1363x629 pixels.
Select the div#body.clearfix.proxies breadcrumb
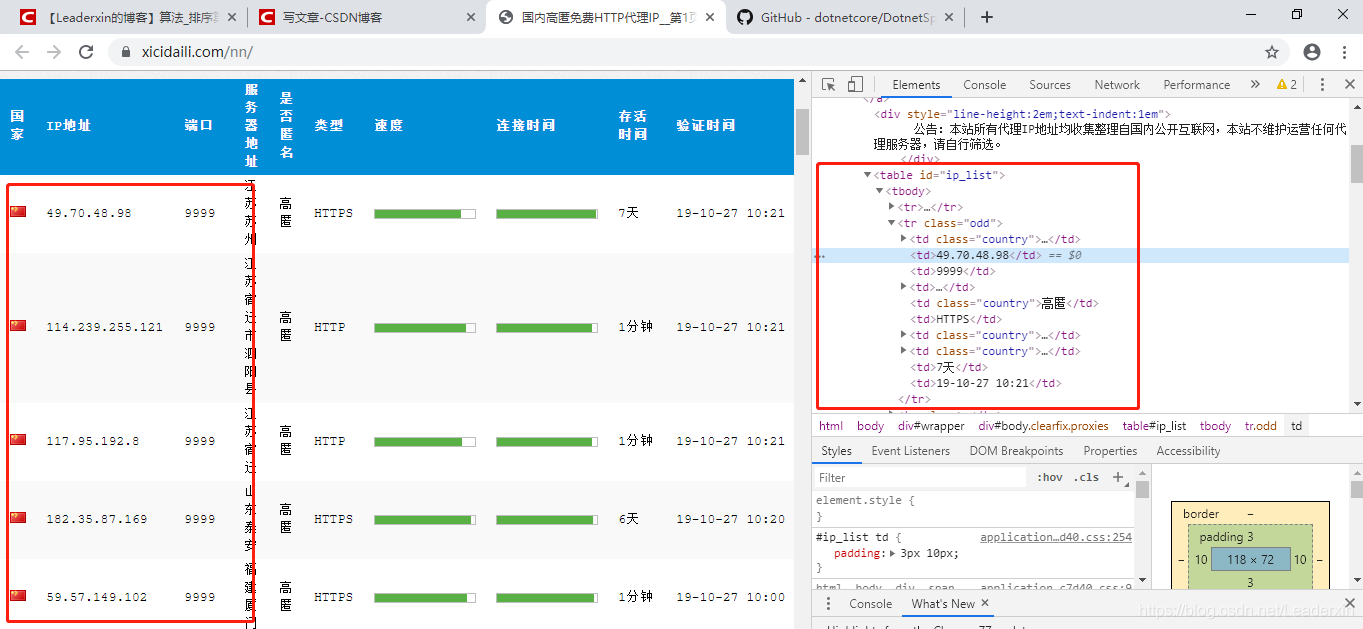1043,426
